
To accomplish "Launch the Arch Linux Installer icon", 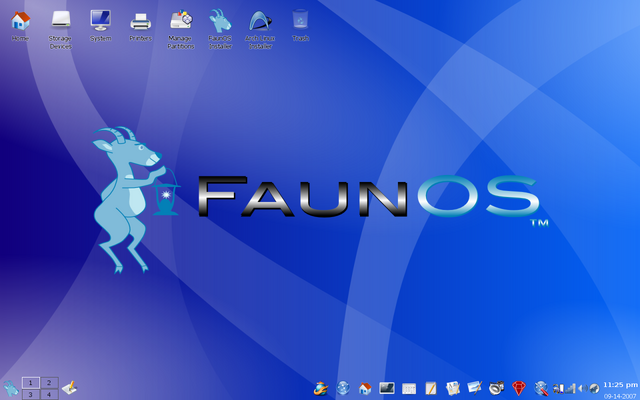I will pyautogui.click(x=260, y=29).
